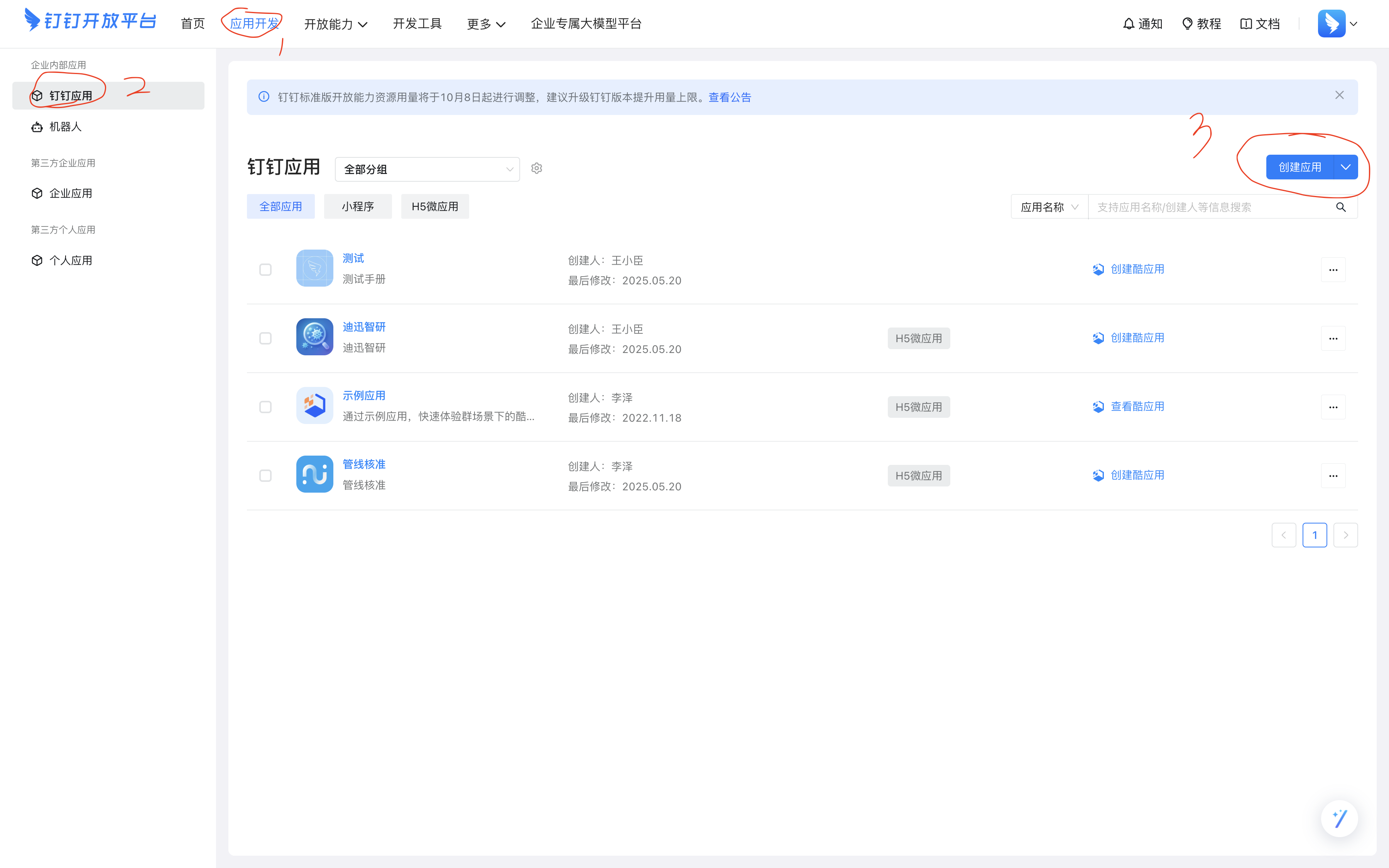Select 个人应用 in sidebar
Viewport: 1389px width, 868px height.
coord(108,261)
